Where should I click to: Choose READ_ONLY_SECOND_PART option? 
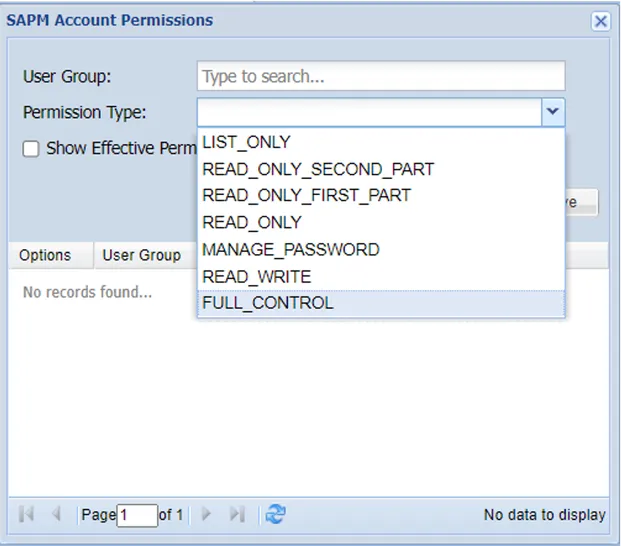[381, 169]
